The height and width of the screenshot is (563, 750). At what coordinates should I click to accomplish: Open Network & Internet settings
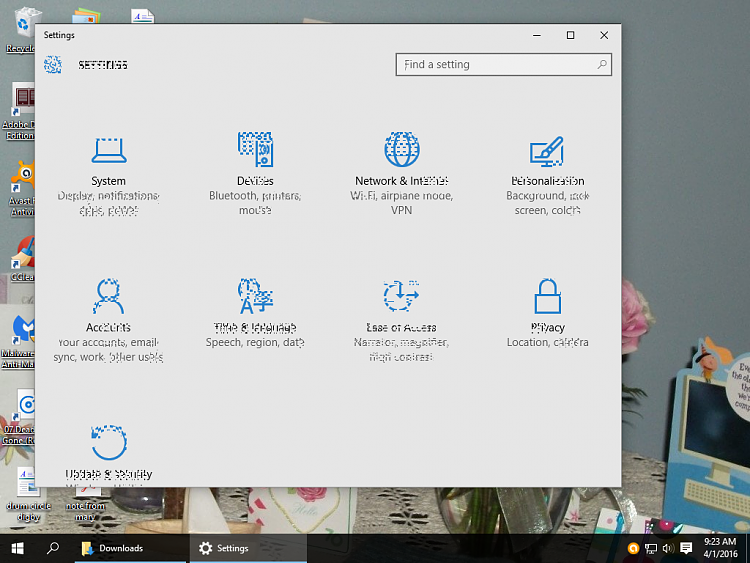pos(401,165)
